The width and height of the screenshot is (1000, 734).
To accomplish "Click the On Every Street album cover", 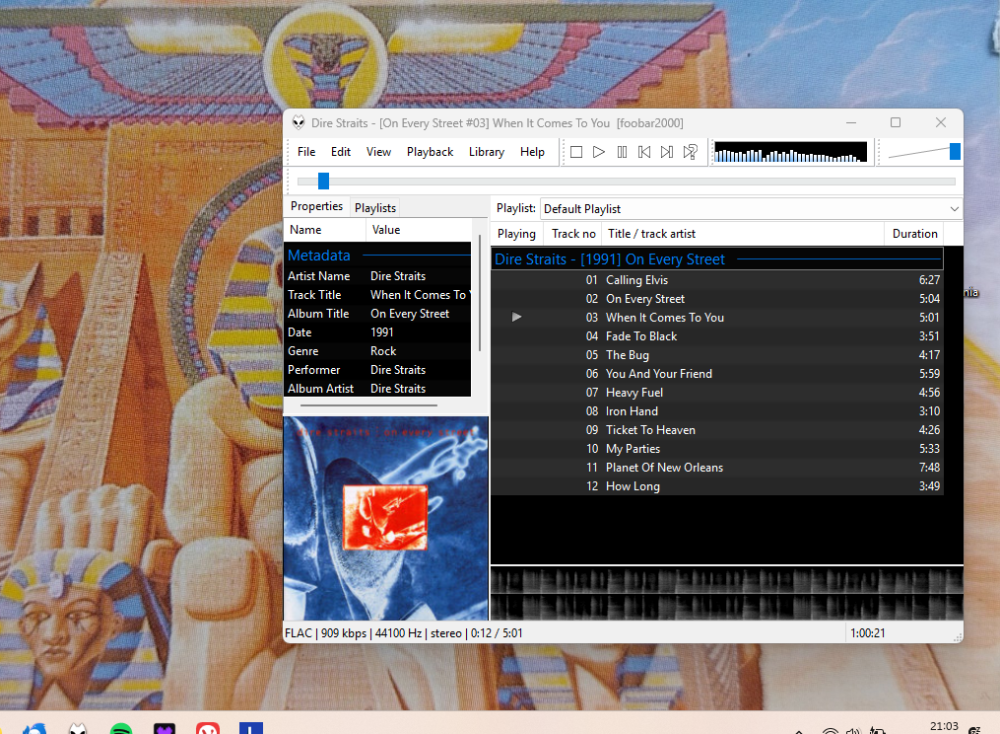I will (x=386, y=518).
